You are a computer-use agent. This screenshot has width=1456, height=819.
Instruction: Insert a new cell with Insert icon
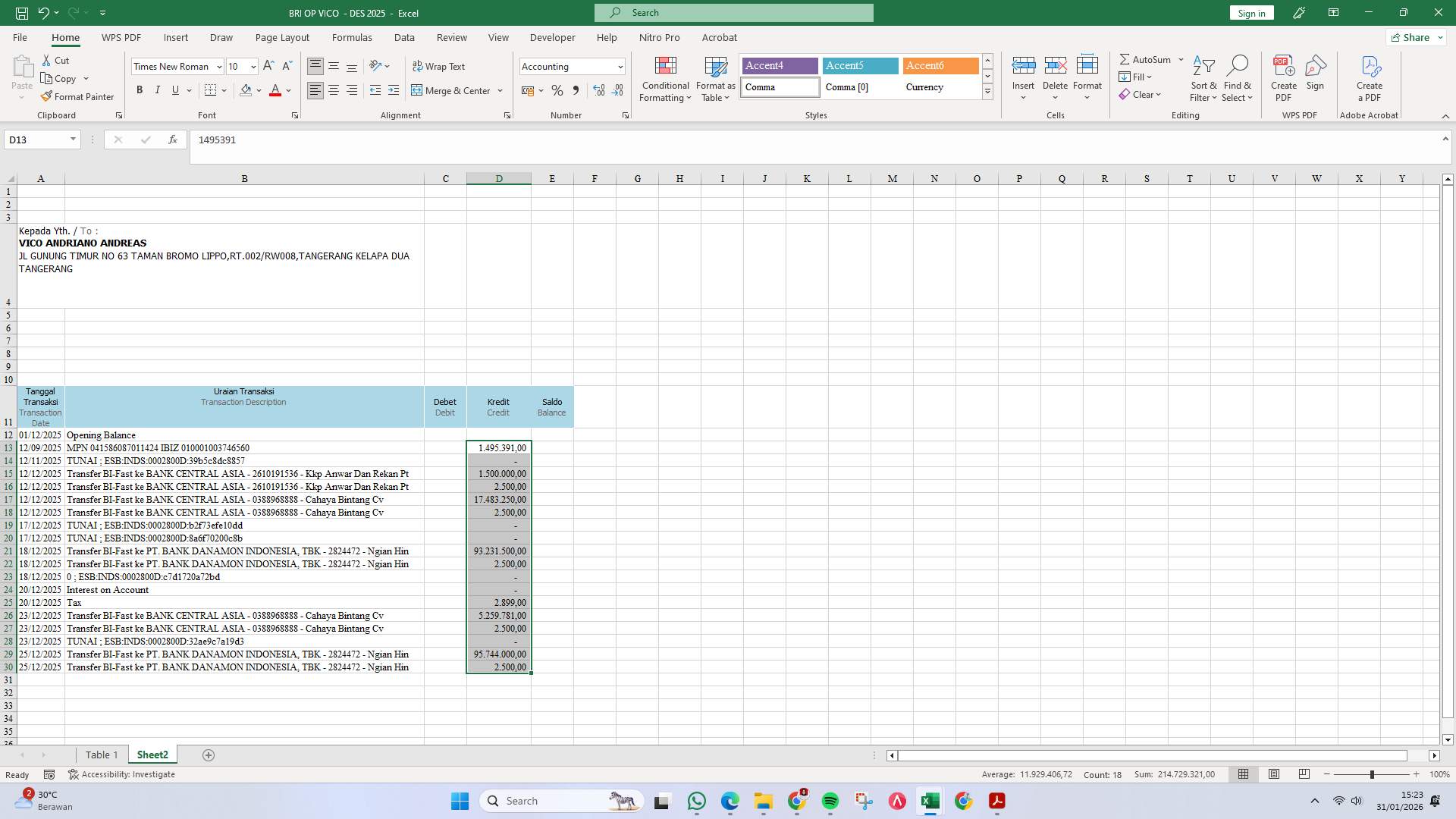pos(1024,74)
